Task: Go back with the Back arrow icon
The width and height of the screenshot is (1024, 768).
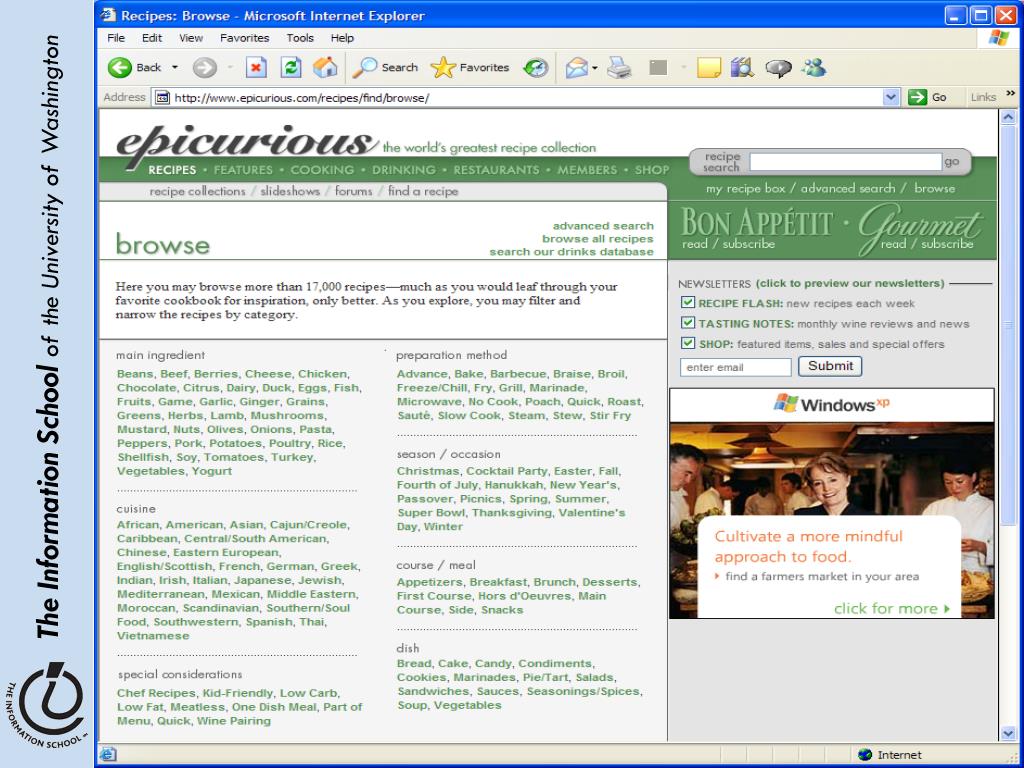Action: (x=120, y=67)
